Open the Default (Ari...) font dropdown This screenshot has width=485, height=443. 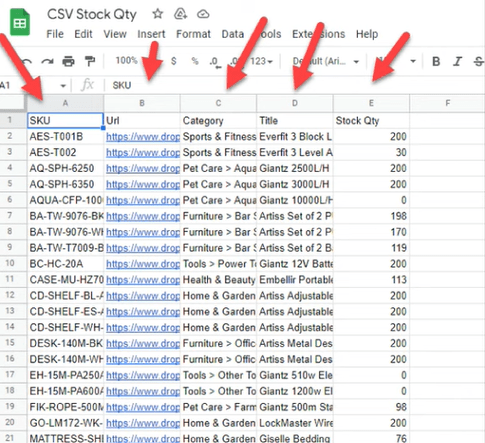325,61
